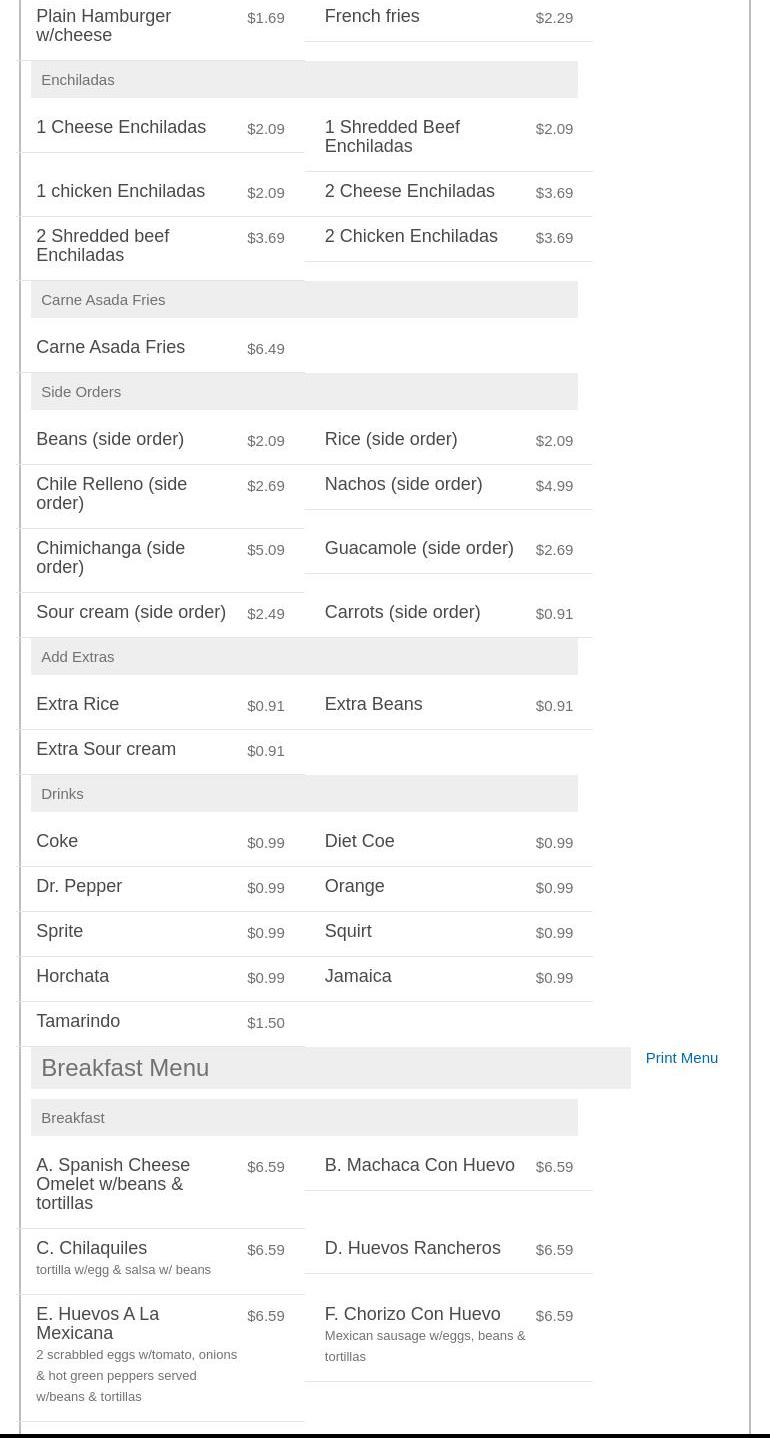Click the Side Orders section header
The width and height of the screenshot is (770, 1438).
pyautogui.click(x=81, y=392)
